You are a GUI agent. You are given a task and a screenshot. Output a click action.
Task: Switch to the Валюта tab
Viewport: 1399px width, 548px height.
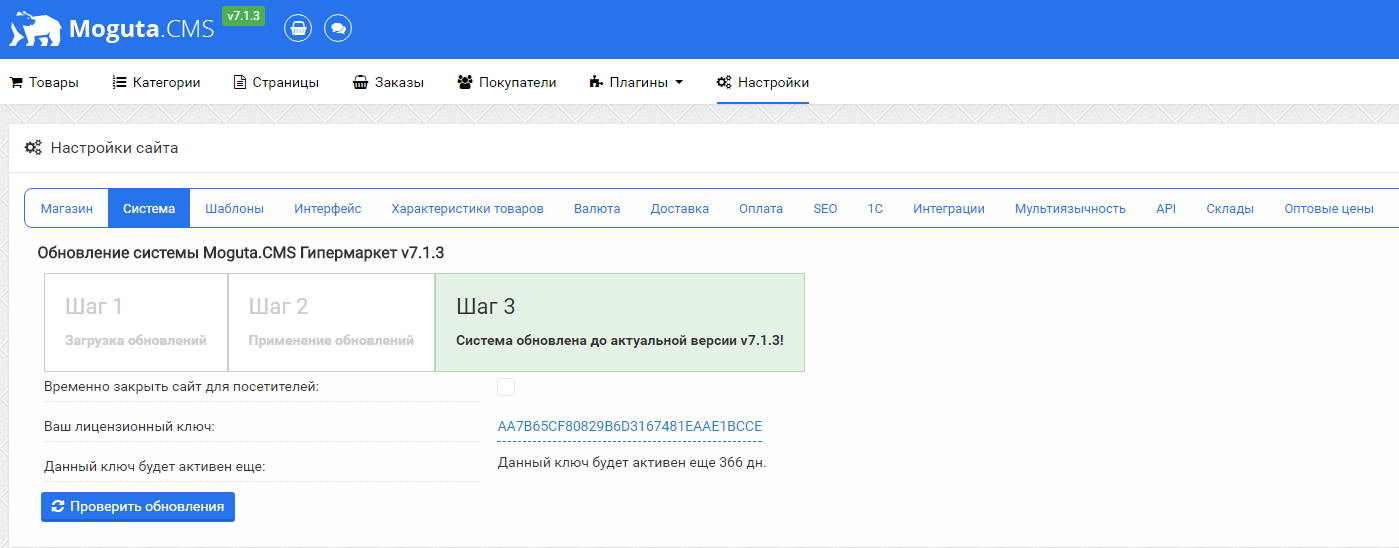click(x=597, y=208)
